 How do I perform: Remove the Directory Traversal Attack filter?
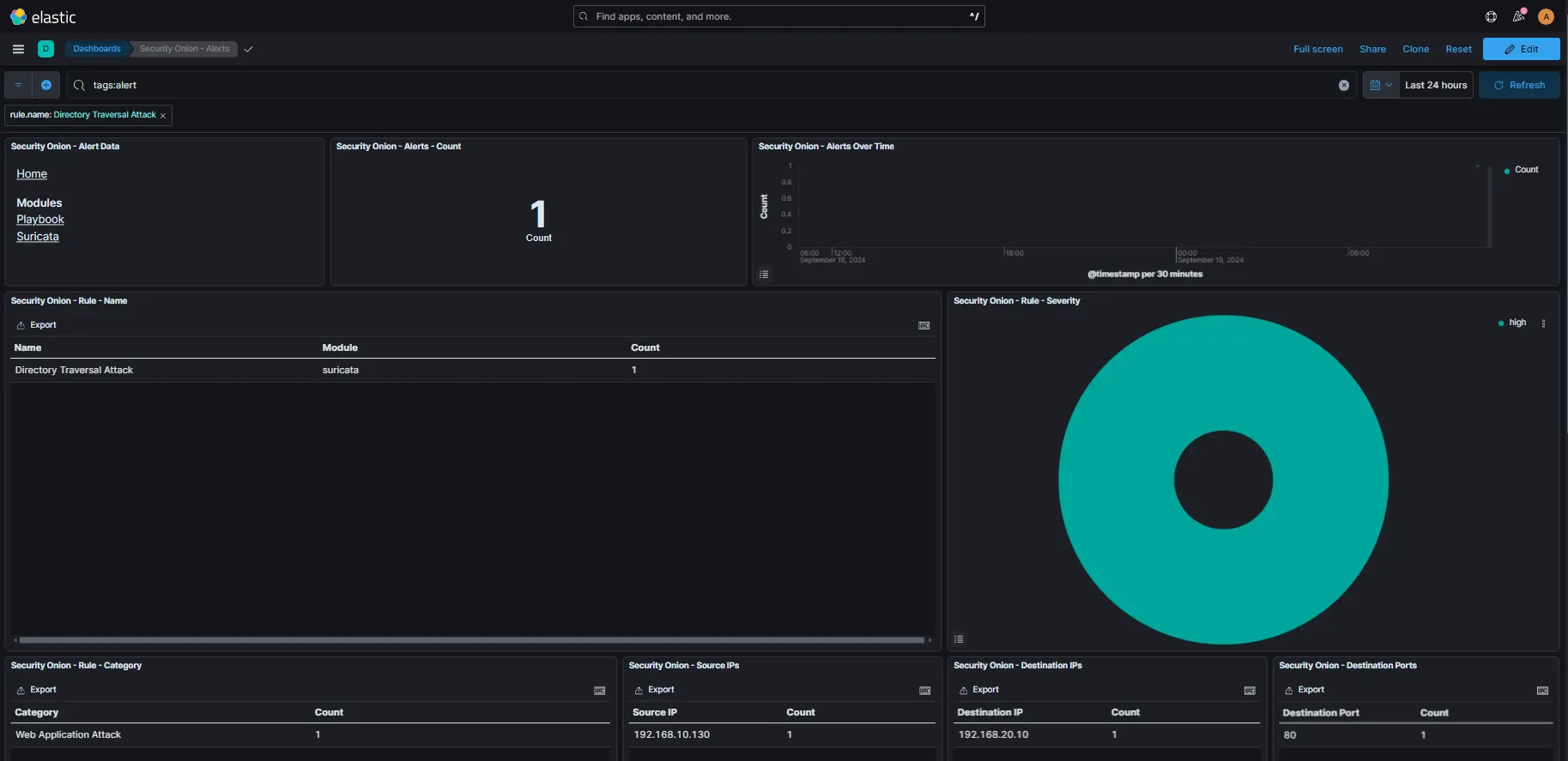pos(163,116)
